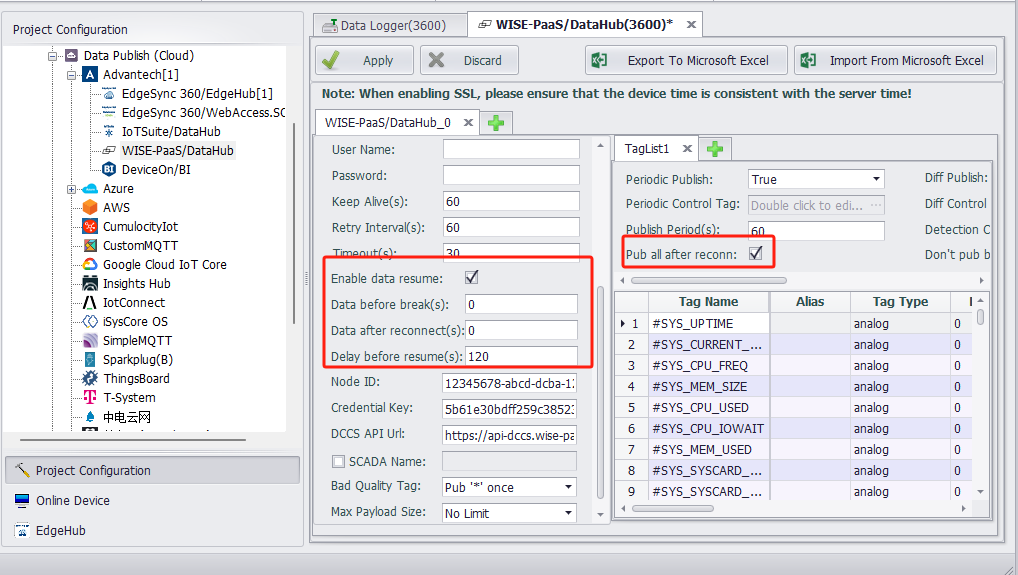Select the Sparkplug(B) icon in tree
The height and width of the screenshot is (575, 1018).
90,360
